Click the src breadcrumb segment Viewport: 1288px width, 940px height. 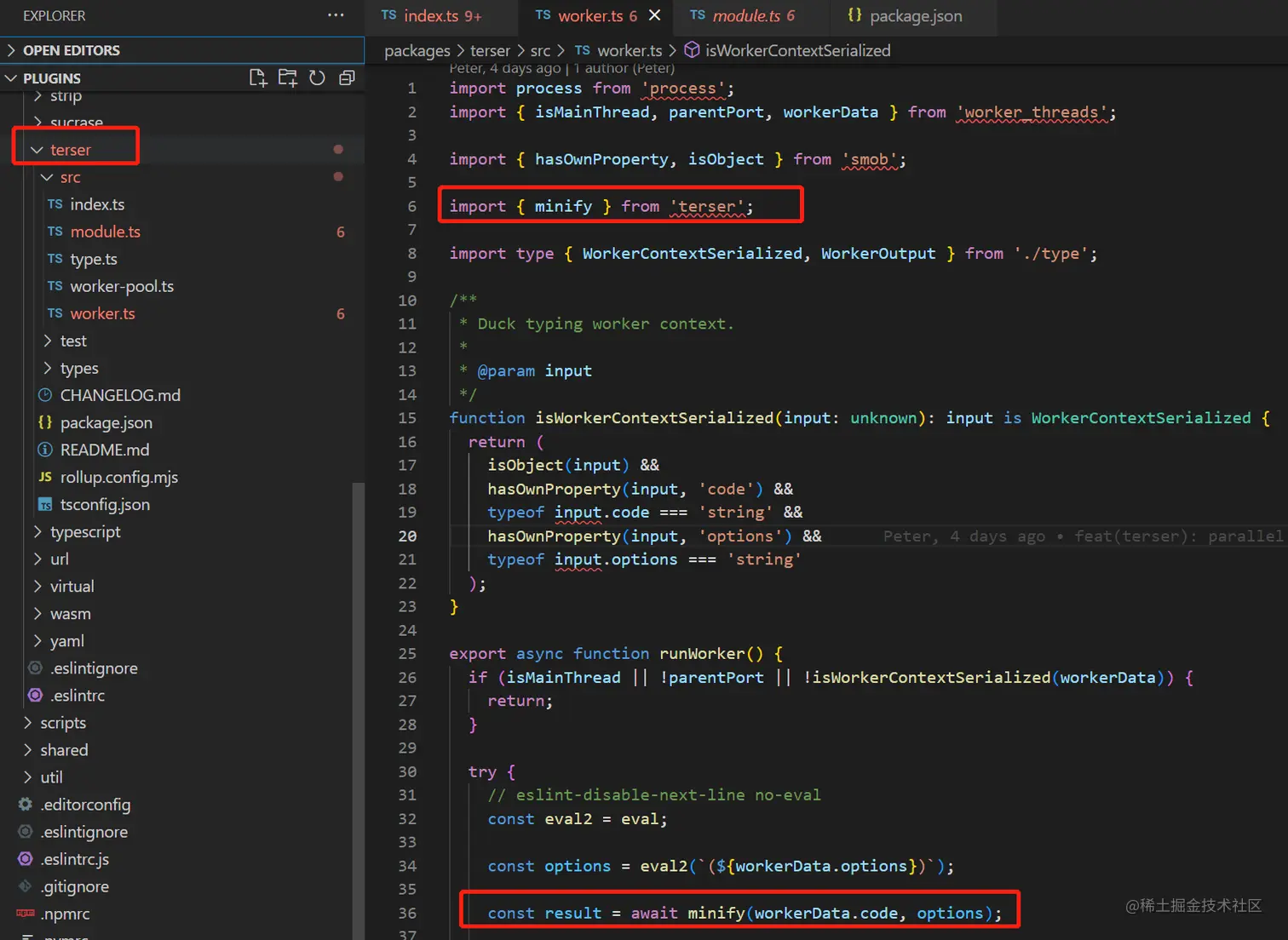540,50
